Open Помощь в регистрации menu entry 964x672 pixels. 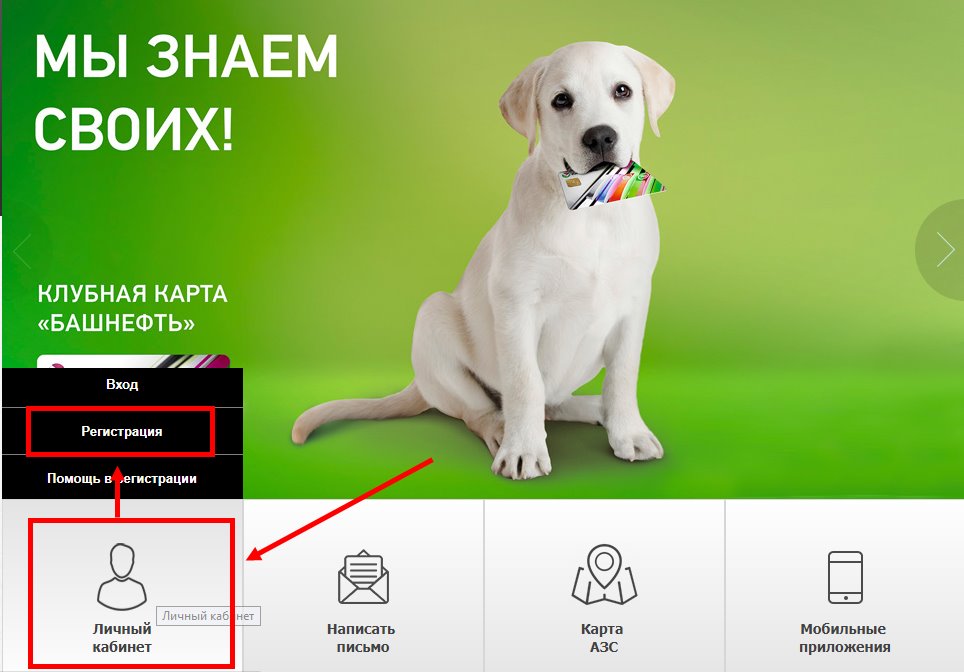pos(122,478)
